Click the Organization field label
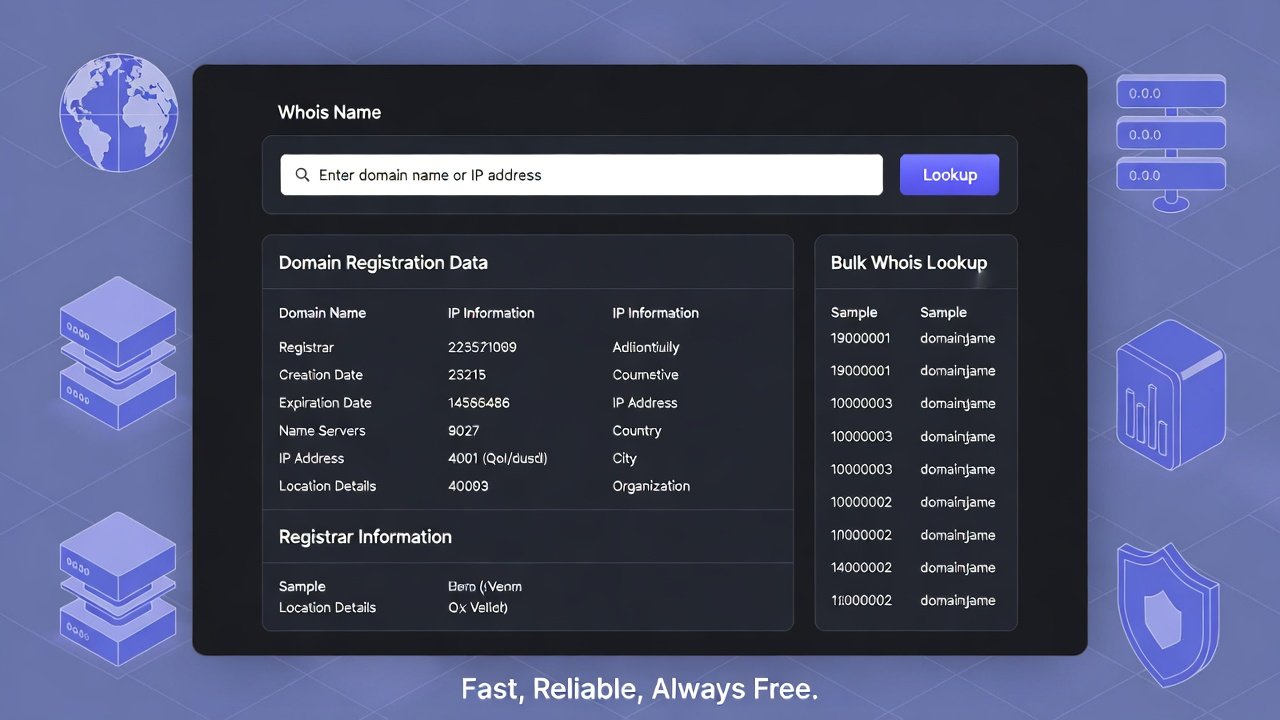 pos(651,486)
